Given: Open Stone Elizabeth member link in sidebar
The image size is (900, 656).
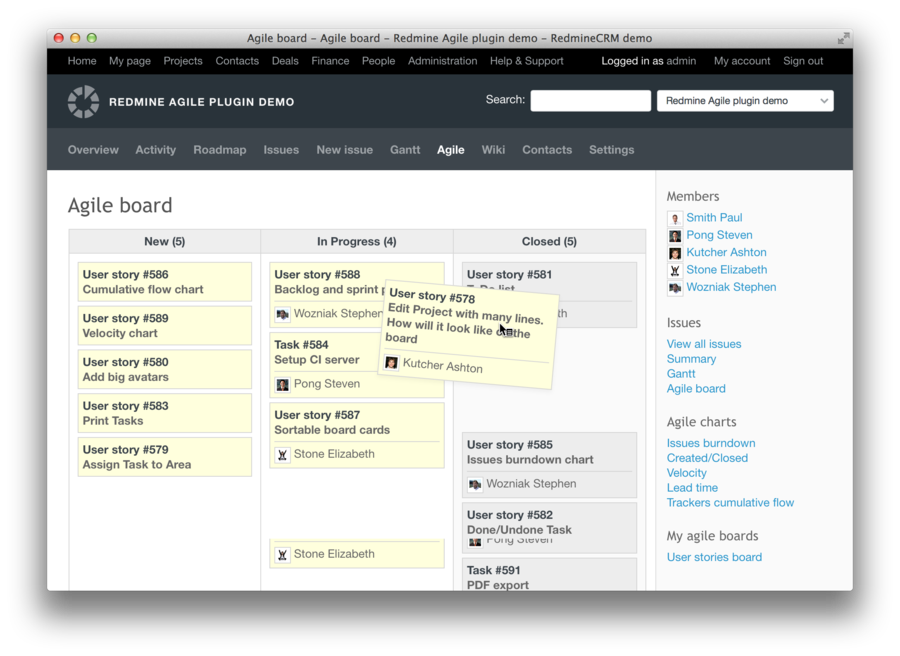Looking at the screenshot, I should [727, 270].
